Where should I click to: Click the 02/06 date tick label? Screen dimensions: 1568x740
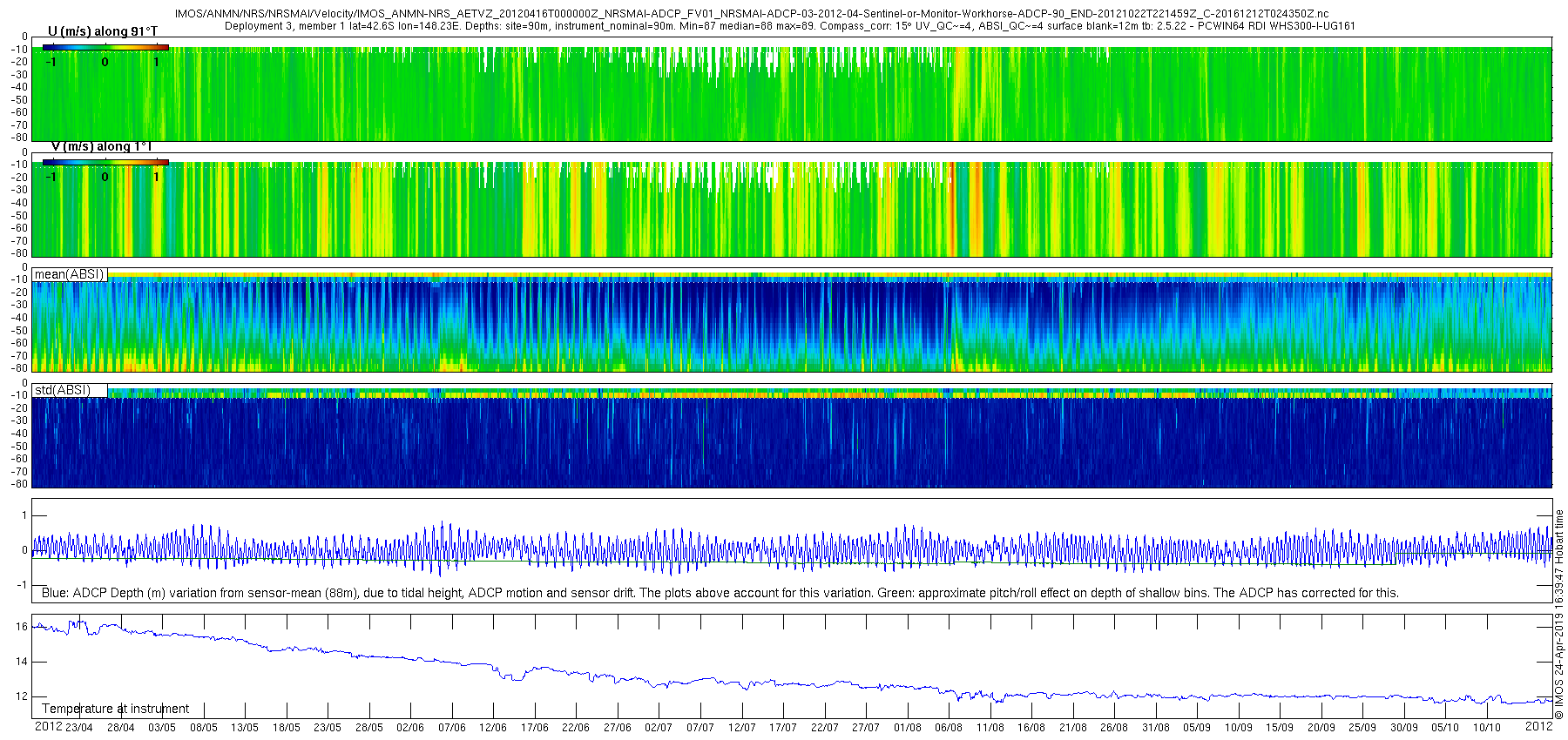[x=410, y=728]
